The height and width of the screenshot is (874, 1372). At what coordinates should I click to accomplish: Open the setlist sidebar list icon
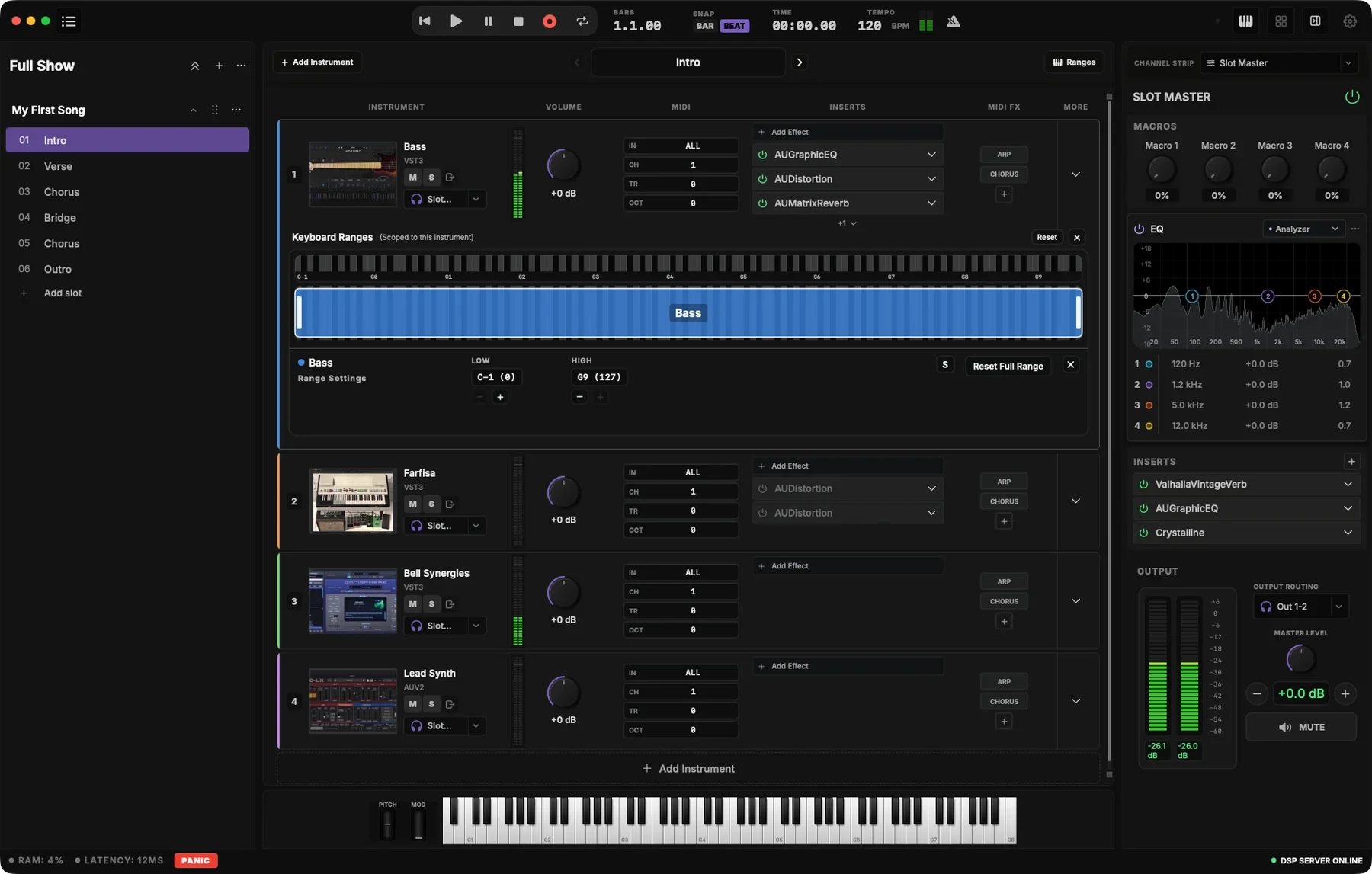(69, 21)
